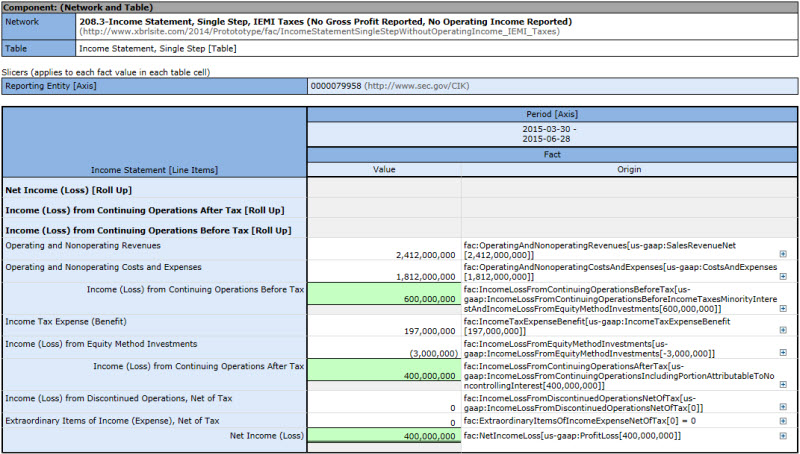Select 400,000,000 Continuing Operations After Tax value
The image size is (800, 454).
click(x=429, y=376)
